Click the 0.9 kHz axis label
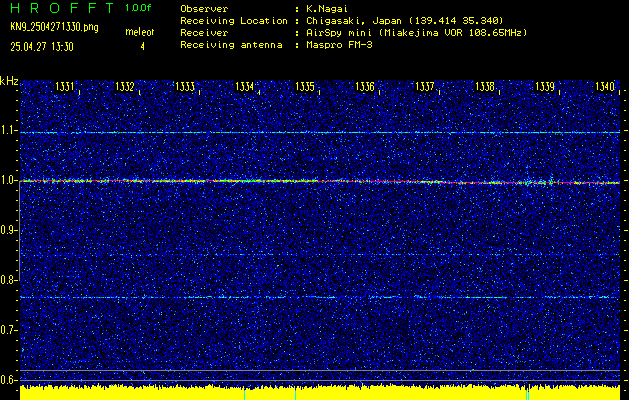This screenshot has width=629, height=400. tap(8, 230)
